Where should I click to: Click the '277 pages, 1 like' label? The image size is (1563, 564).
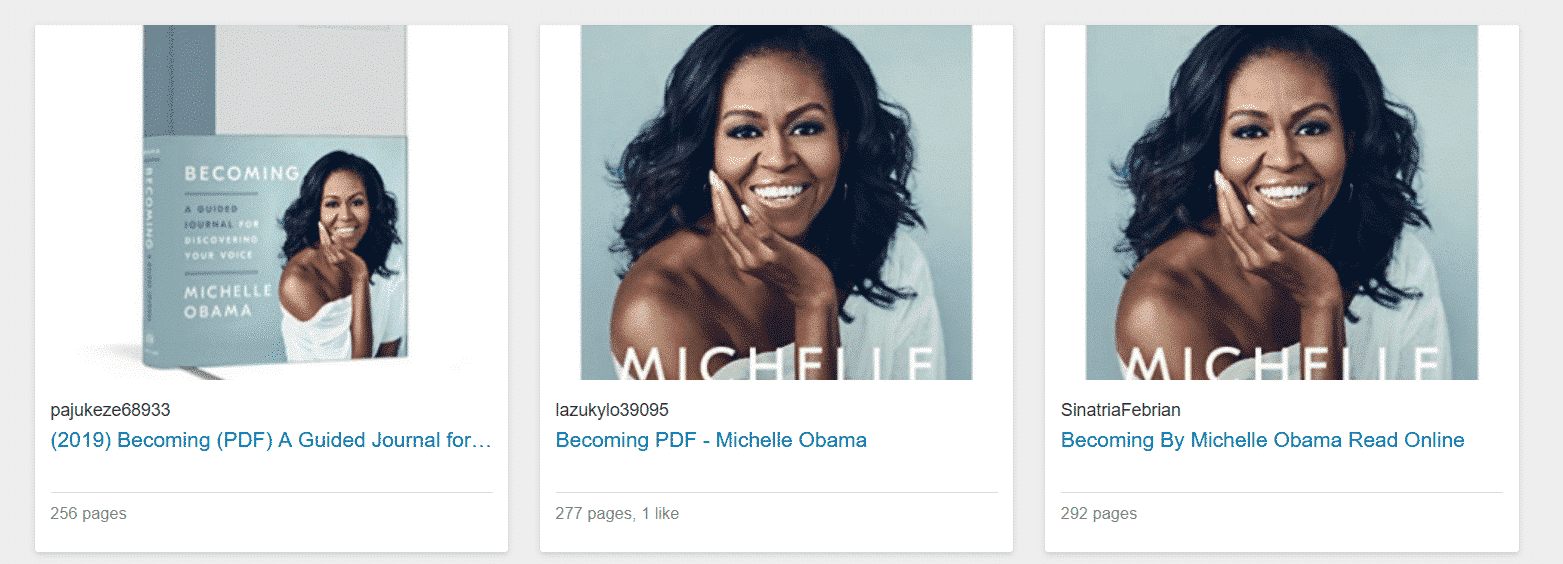click(x=617, y=514)
